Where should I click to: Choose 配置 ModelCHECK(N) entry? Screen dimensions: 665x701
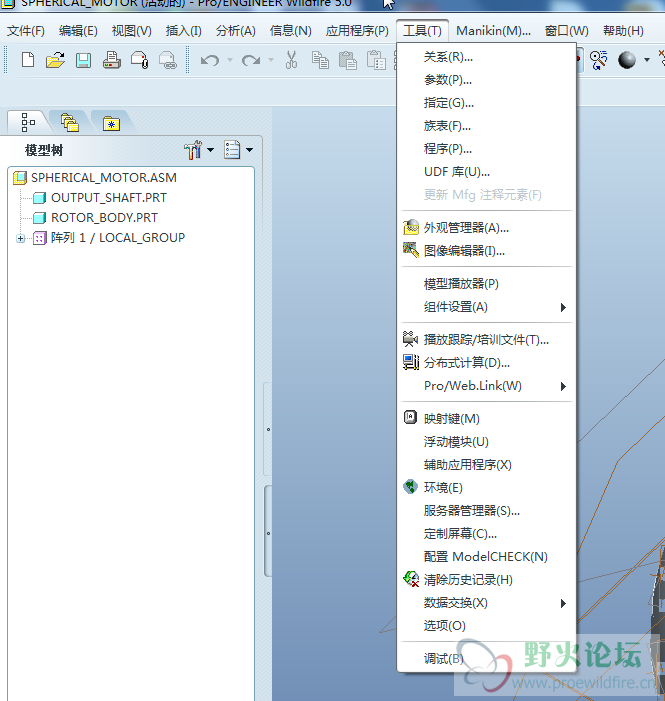pyautogui.click(x=487, y=557)
